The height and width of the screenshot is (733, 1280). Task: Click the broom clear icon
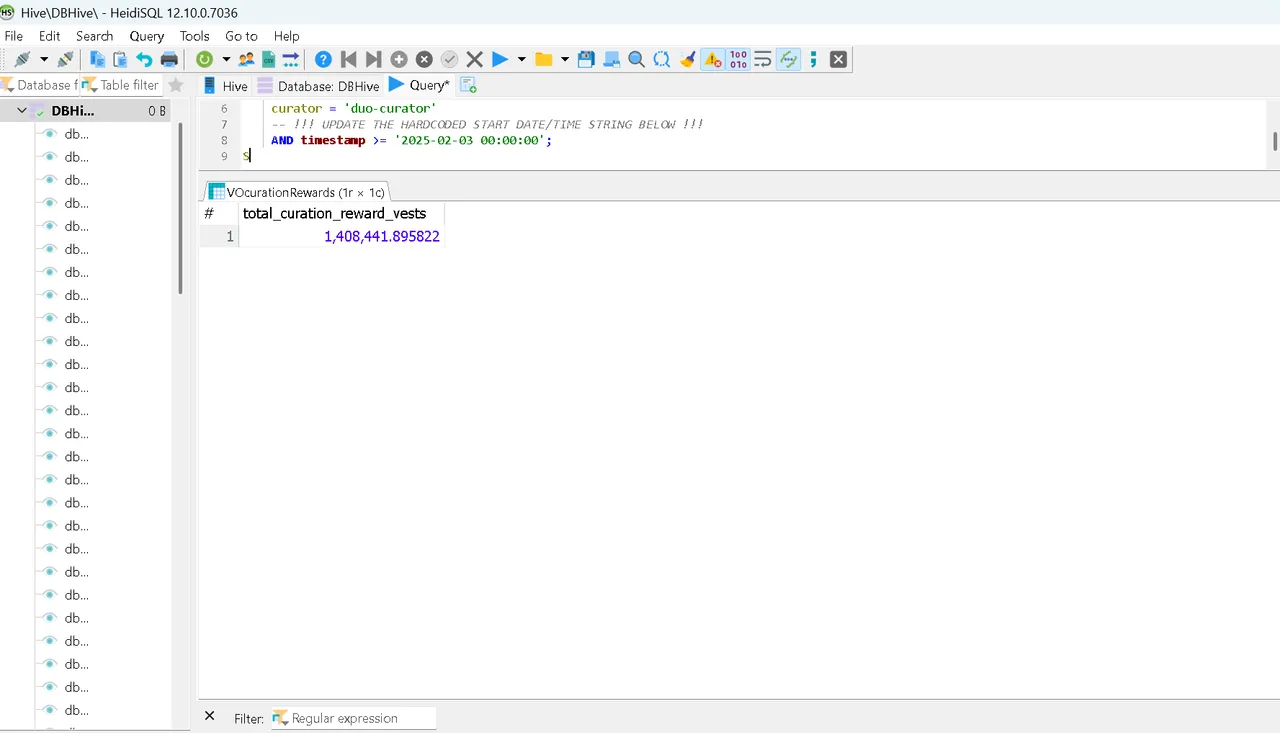(687, 59)
